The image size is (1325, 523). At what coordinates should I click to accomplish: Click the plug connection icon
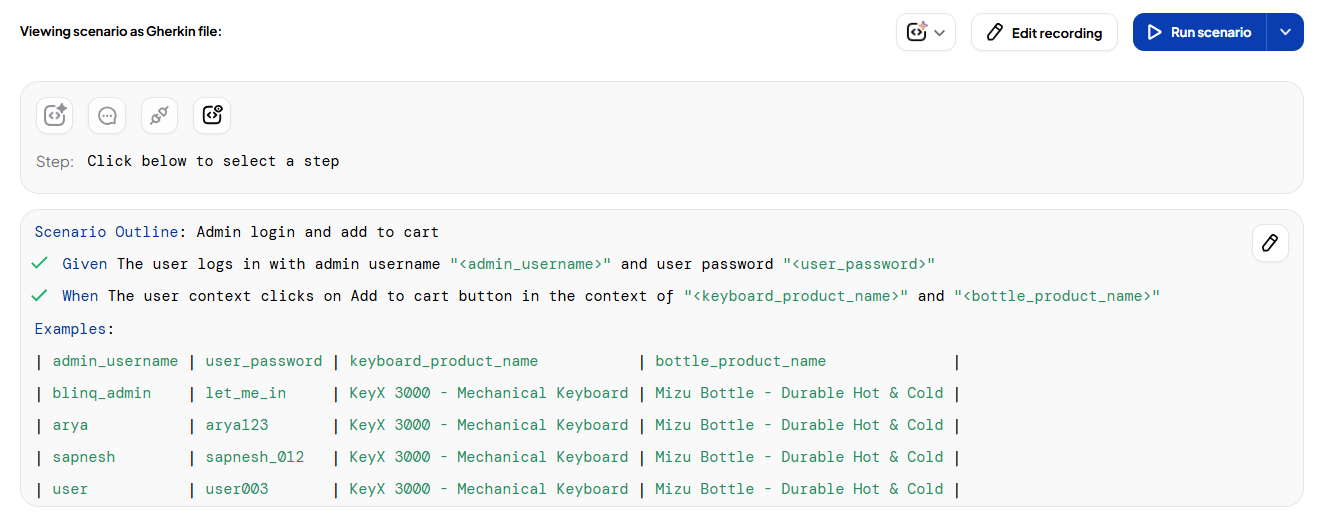pos(159,115)
